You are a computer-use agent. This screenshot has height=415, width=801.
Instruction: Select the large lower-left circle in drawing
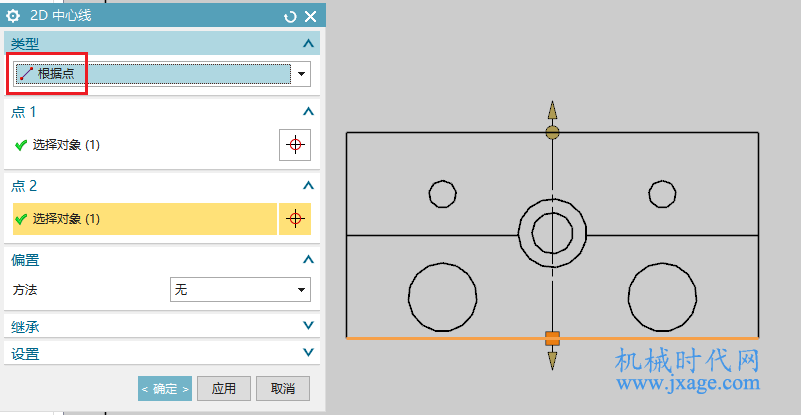[x=442, y=296]
